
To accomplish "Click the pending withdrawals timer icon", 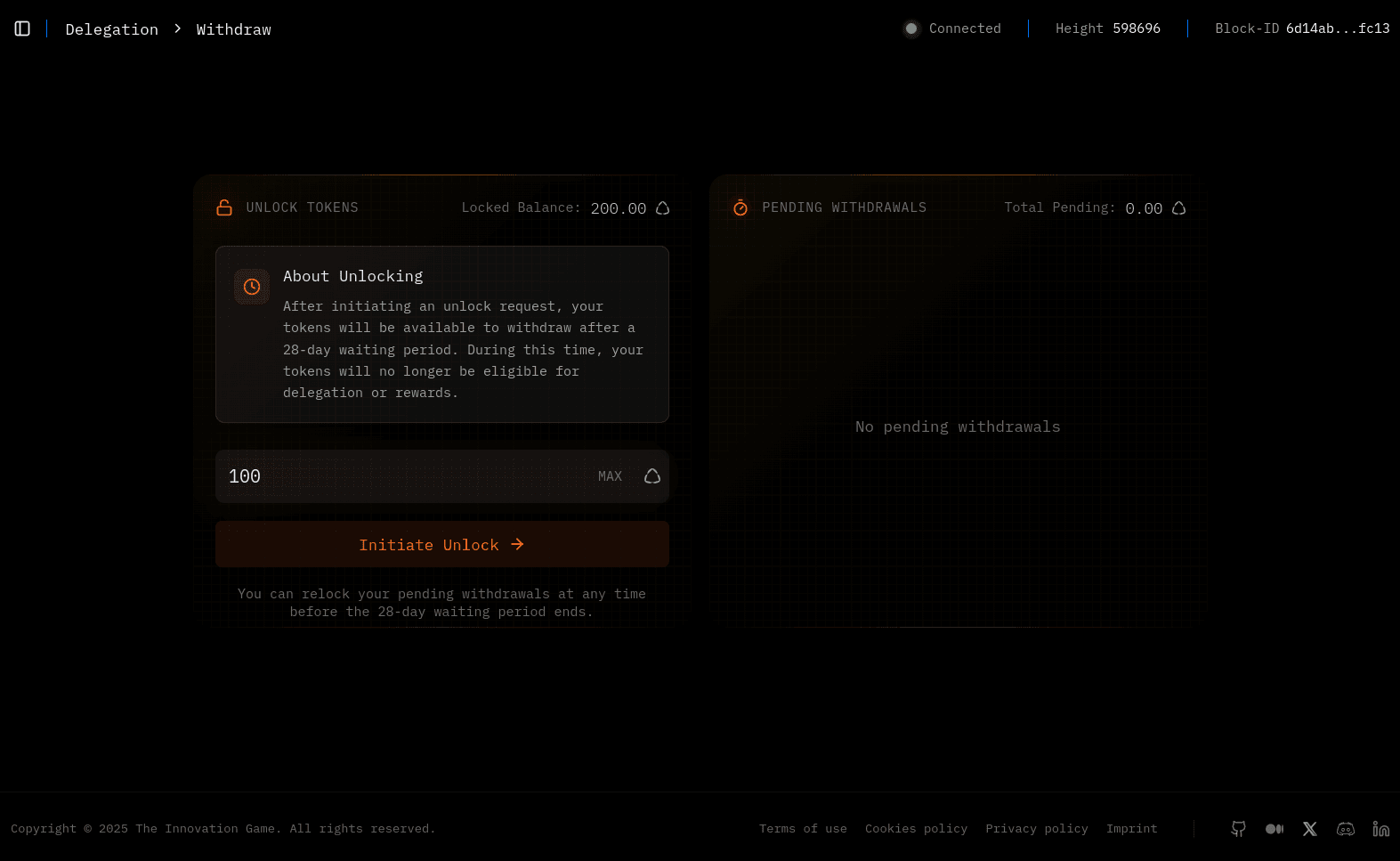I will 740,207.
